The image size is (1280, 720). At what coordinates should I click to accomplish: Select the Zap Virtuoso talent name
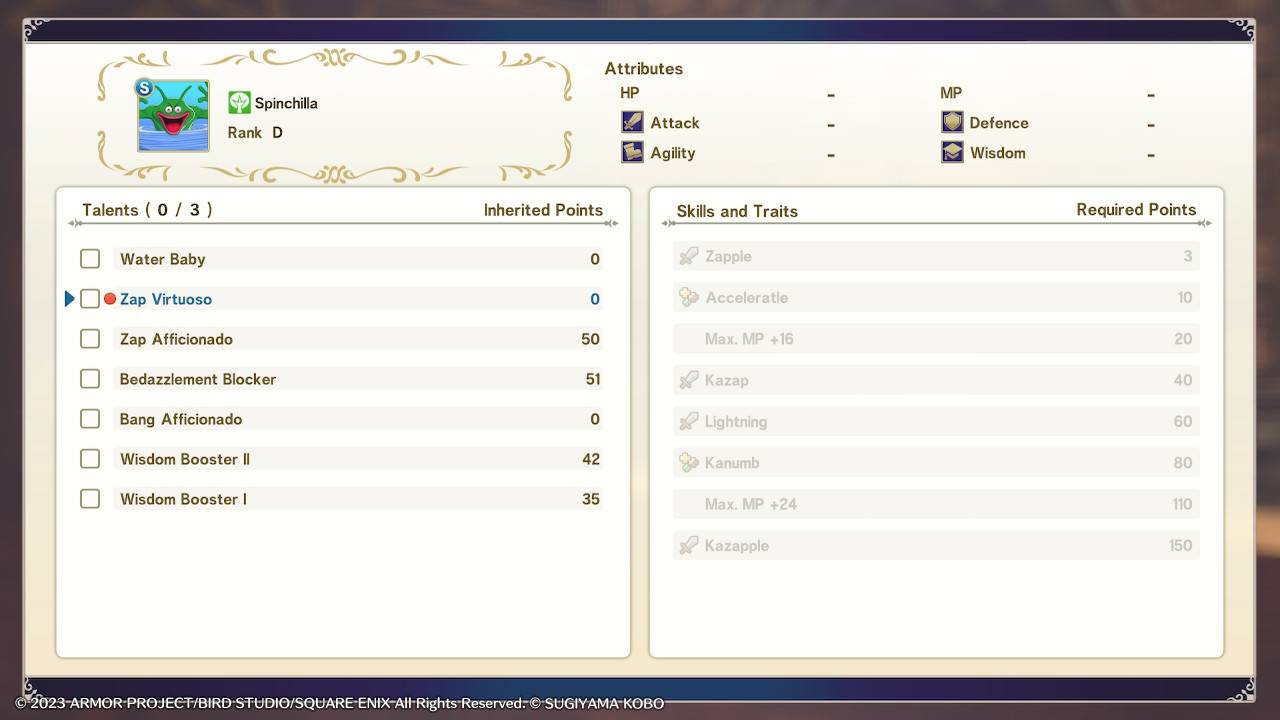pos(166,299)
